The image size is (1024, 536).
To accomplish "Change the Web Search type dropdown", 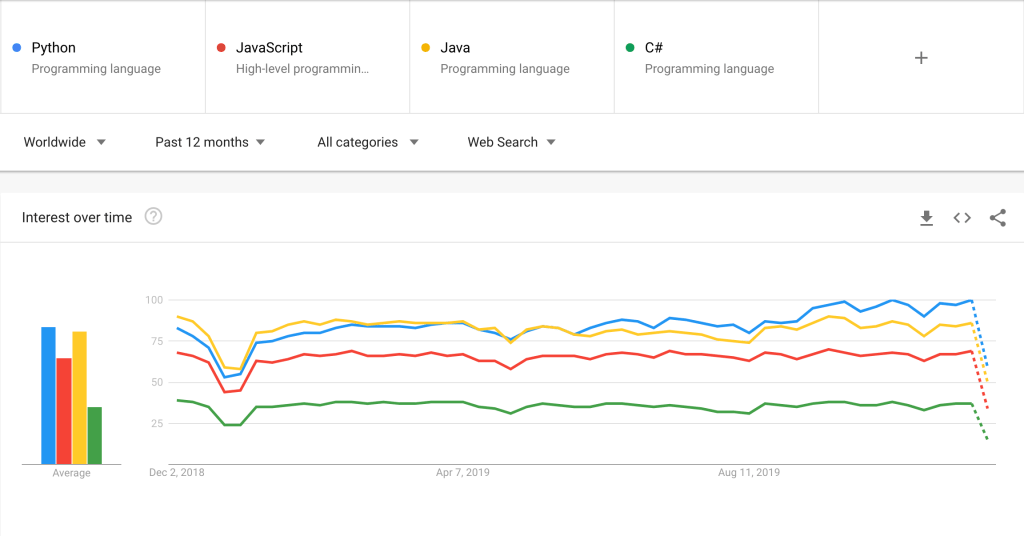I will [511, 142].
